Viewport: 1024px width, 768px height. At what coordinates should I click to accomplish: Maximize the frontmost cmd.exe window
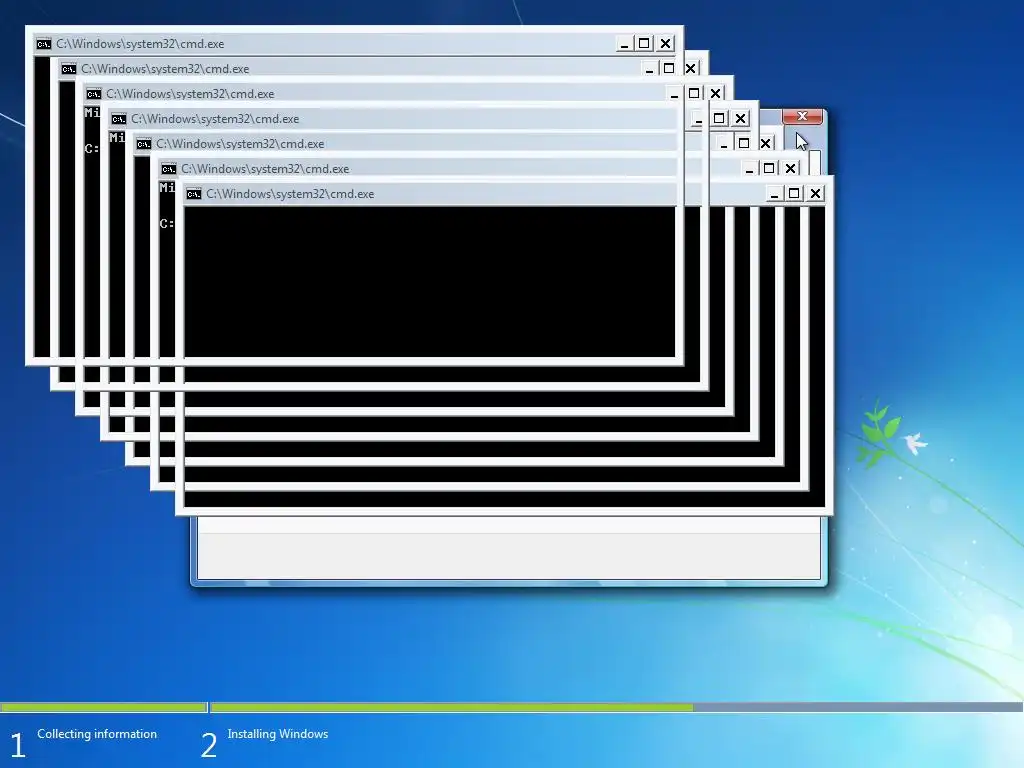point(794,193)
